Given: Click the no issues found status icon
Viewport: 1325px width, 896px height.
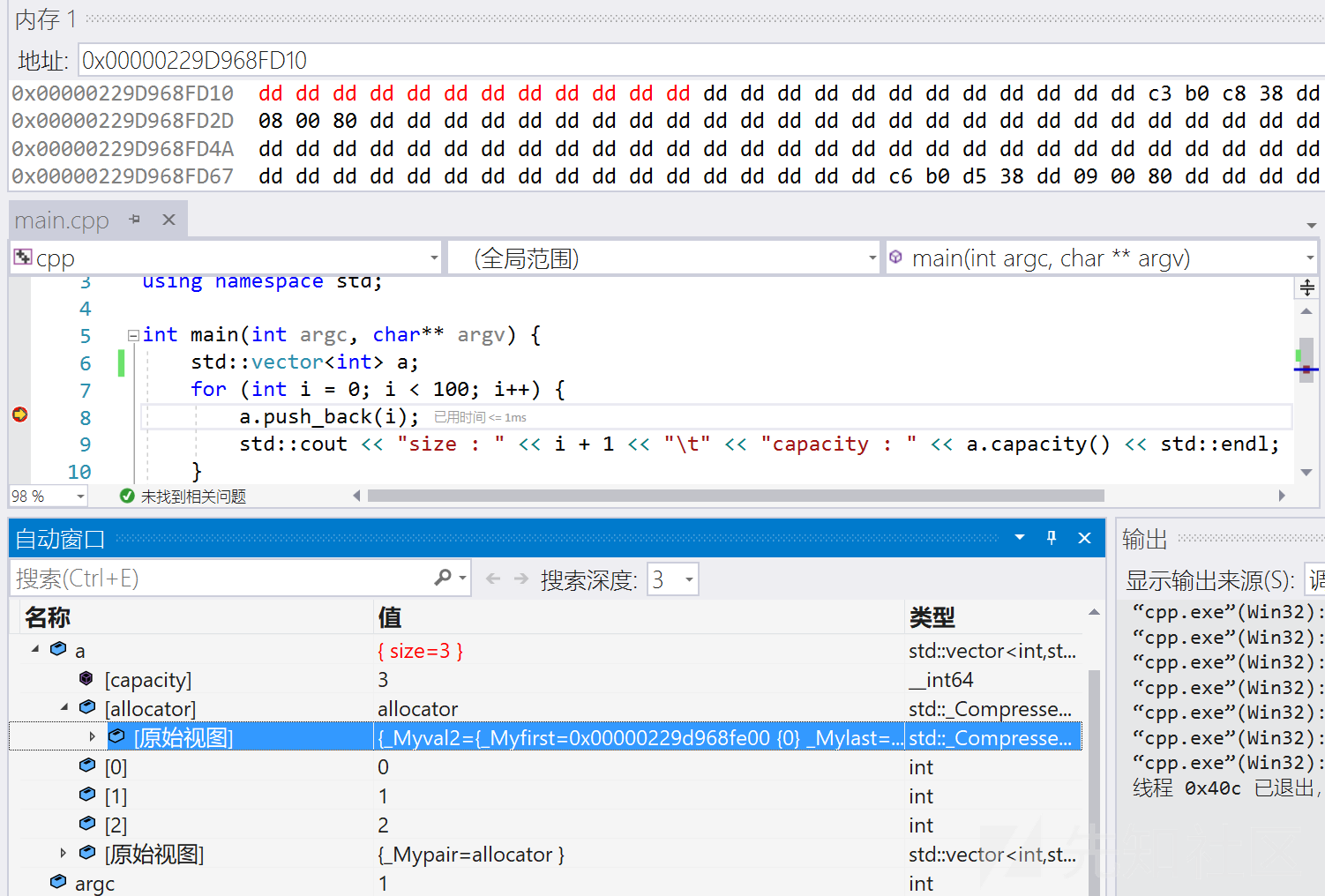Looking at the screenshot, I should (127, 496).
